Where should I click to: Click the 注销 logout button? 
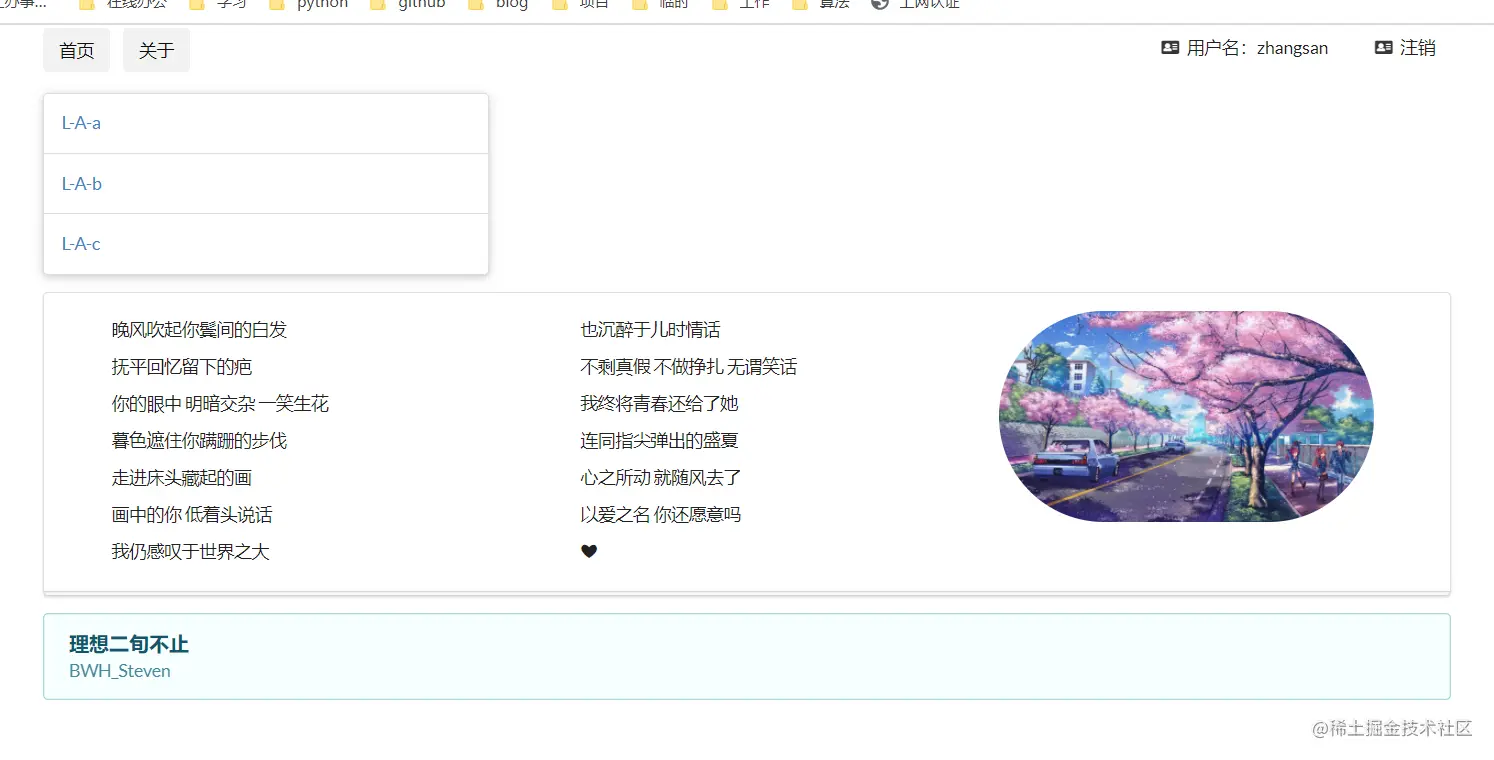1418,47
